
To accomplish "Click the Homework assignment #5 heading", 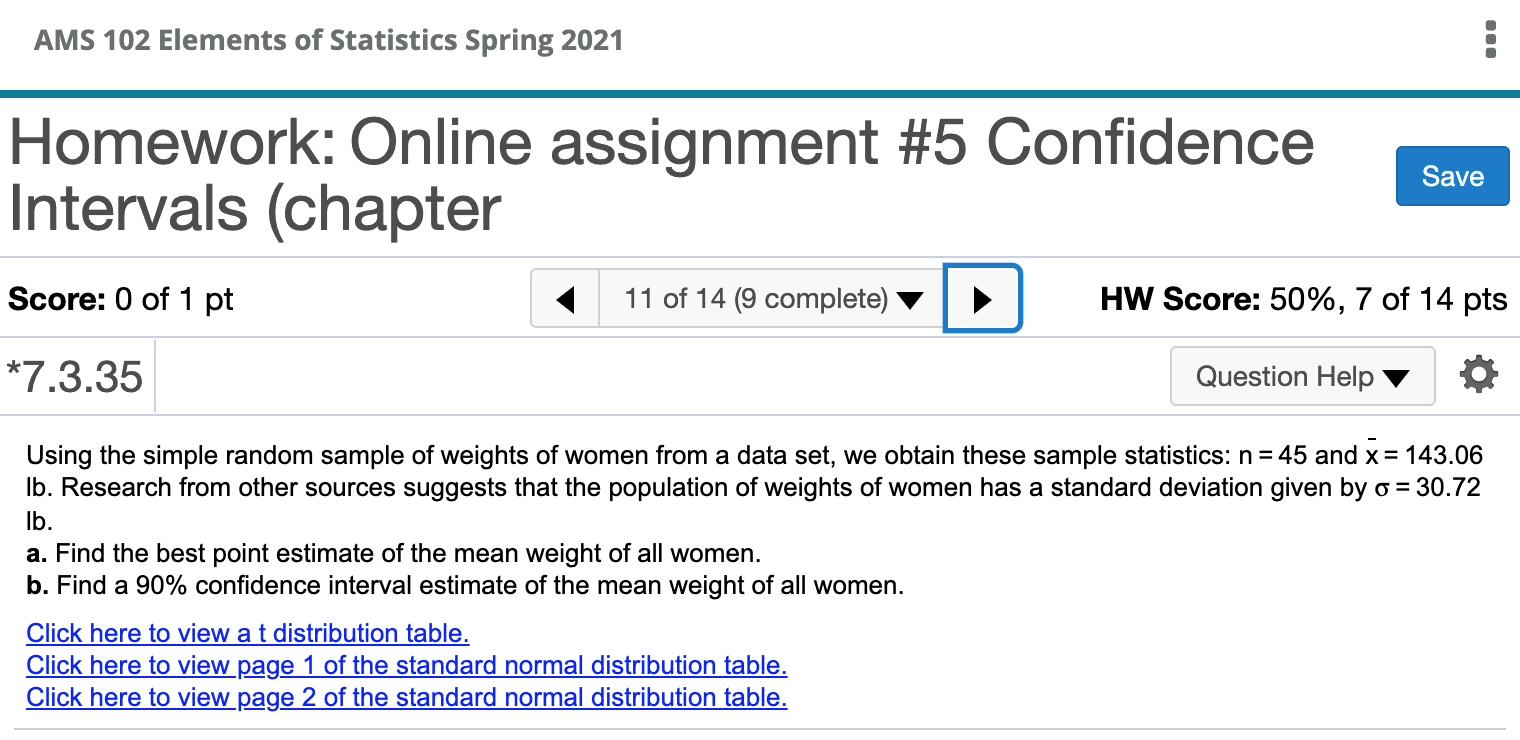I will [x=660, y=175].
